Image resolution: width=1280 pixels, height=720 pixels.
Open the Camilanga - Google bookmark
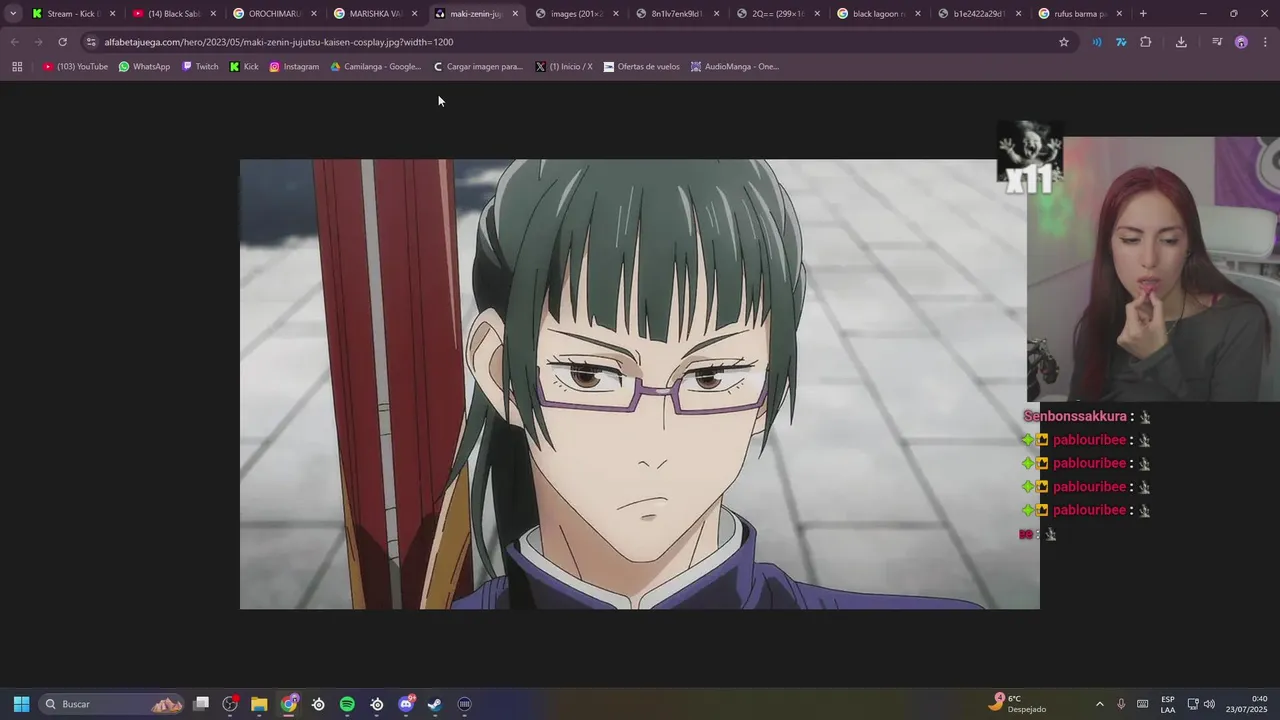(376, 67)
